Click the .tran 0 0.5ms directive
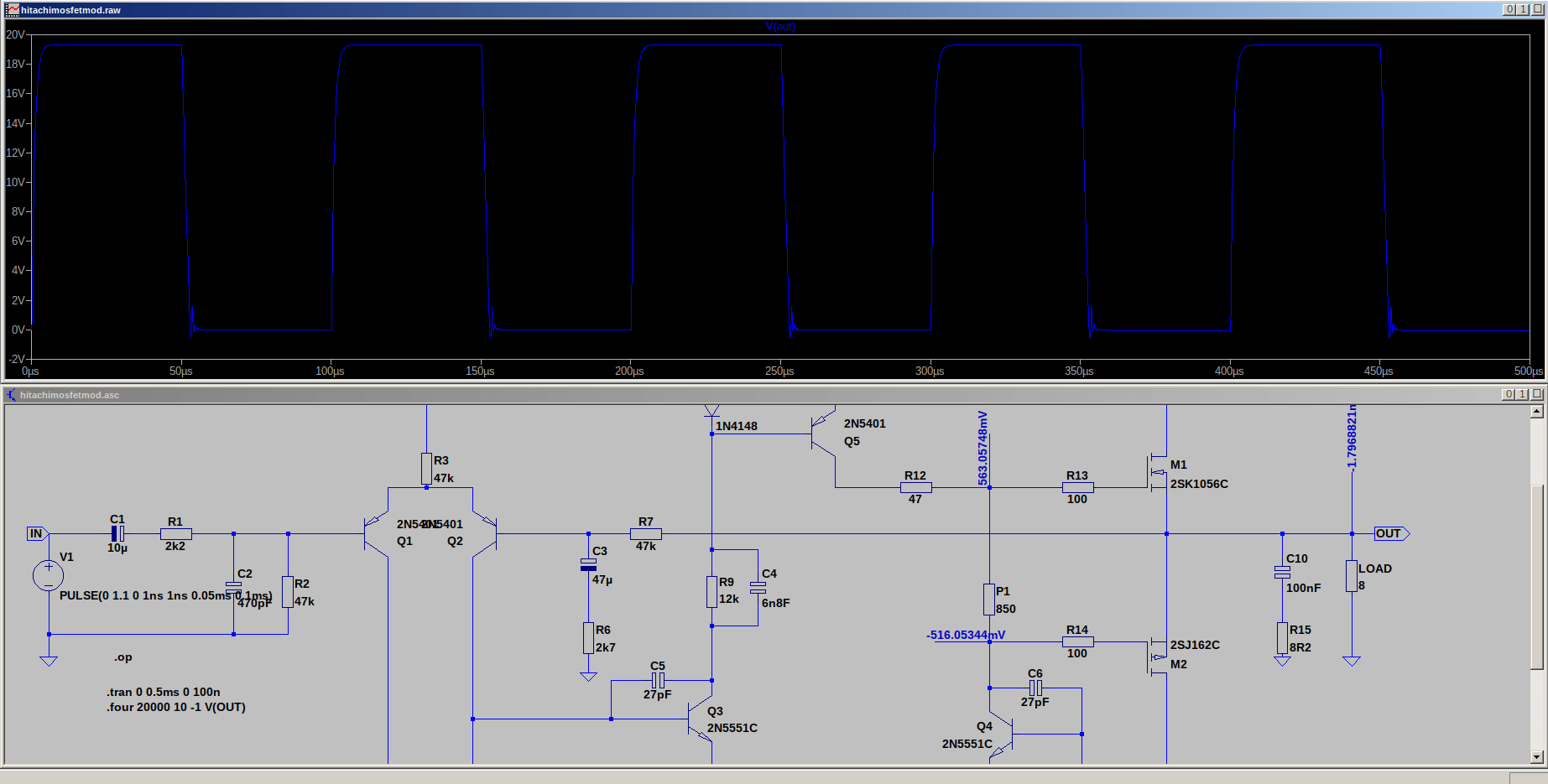Viewport: 1548px width, 784px height. [x=164, y=692]
